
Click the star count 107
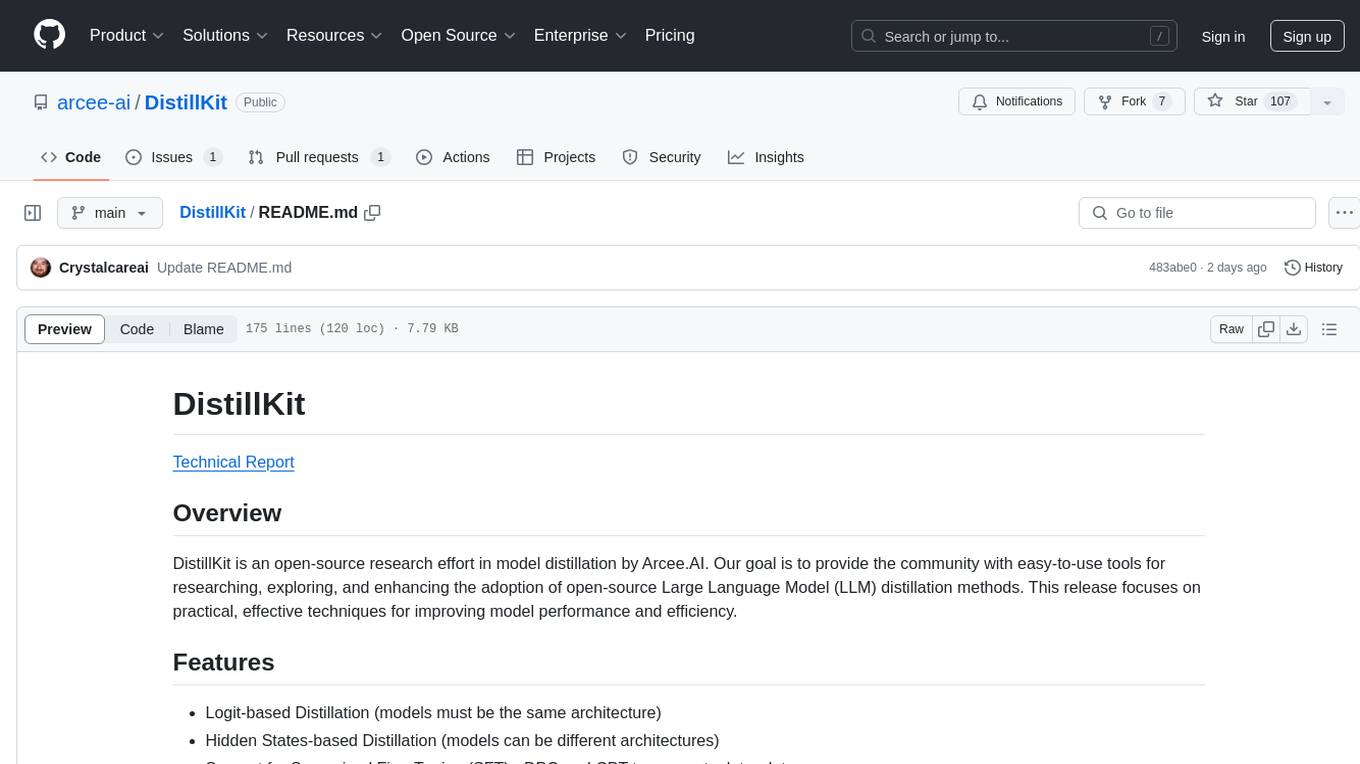[1280, 101]
